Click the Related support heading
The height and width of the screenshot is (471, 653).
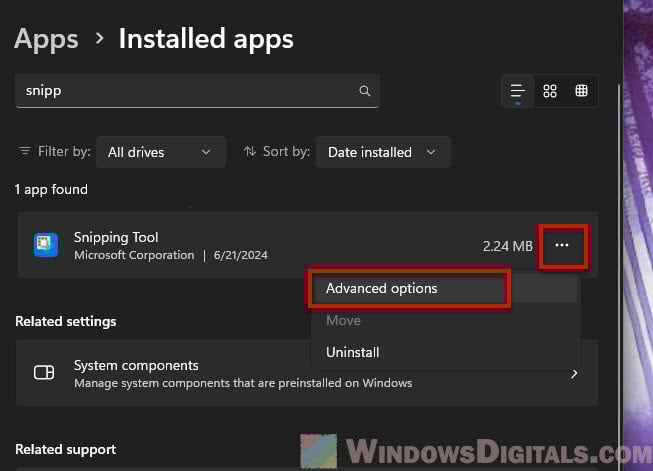66,449
